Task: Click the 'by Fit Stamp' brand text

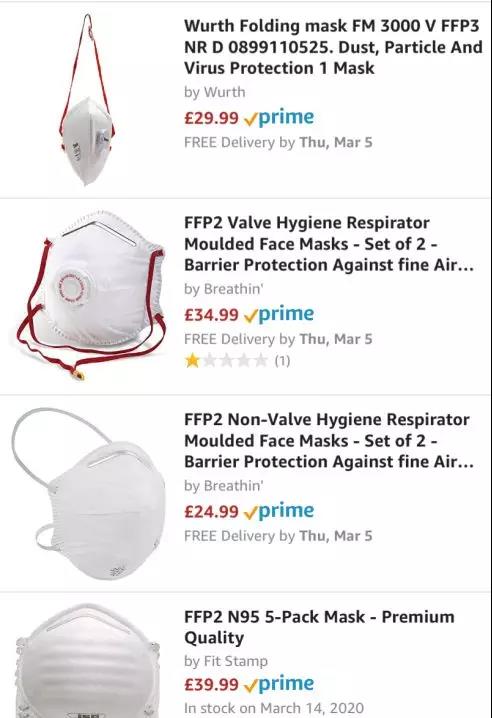Action: (x=226, y=661)
